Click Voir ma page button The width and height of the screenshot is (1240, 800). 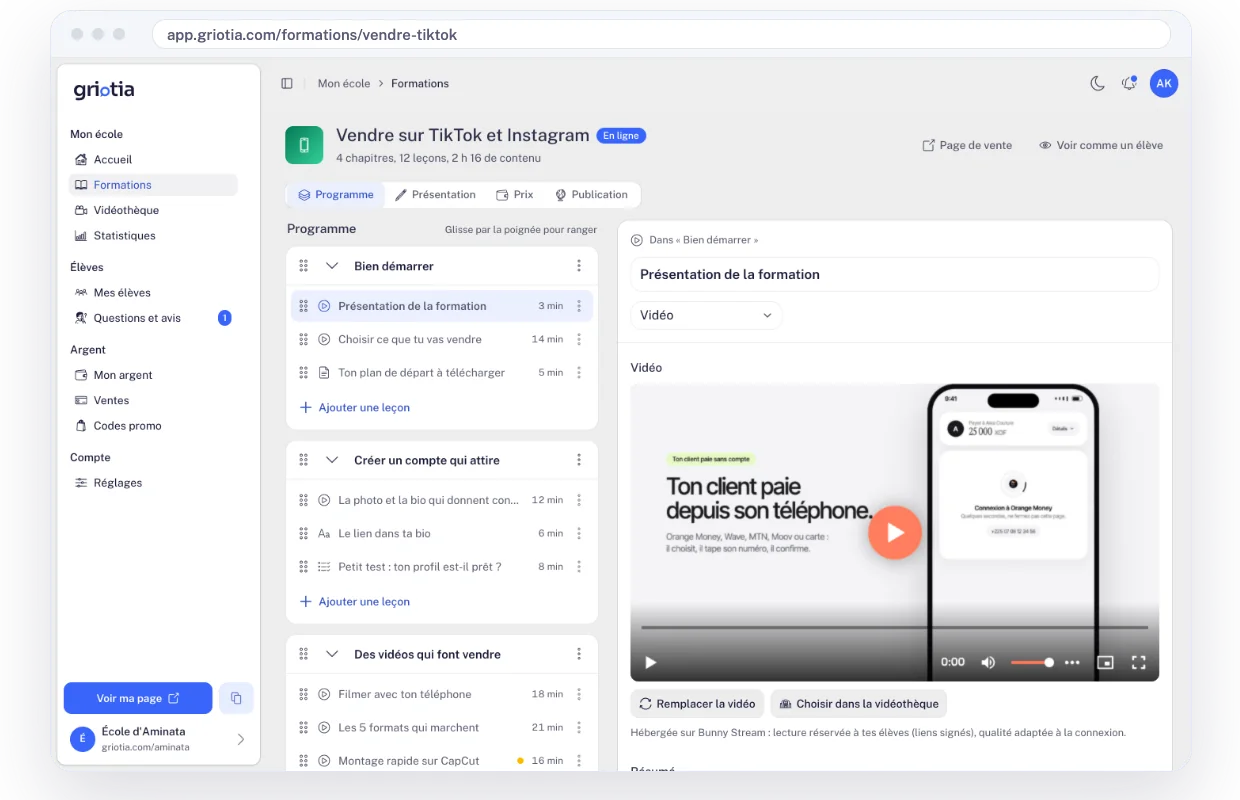[138, 698]
